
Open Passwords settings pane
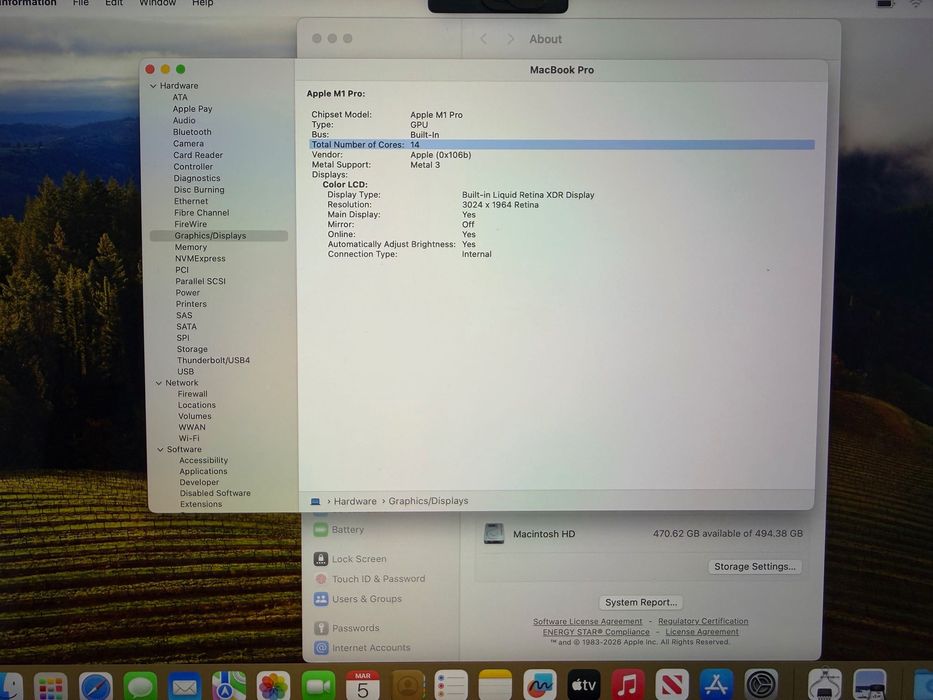[x=355, y=628]
